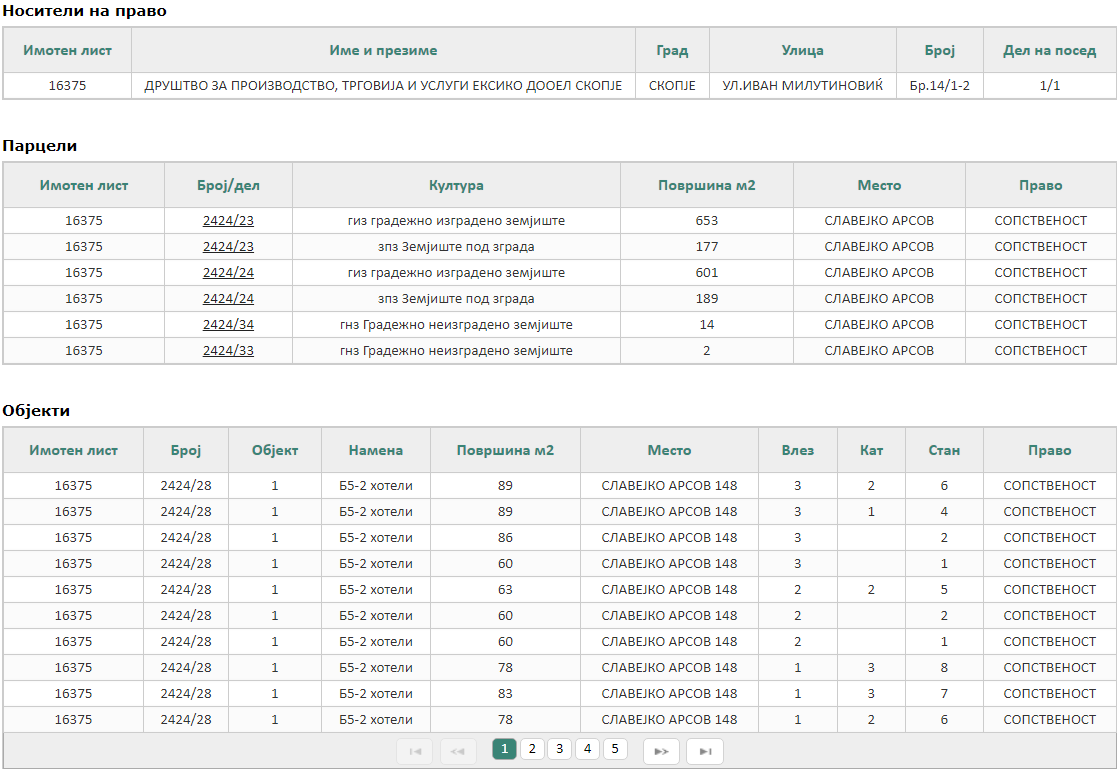Click the Култура column header in Парцели
1117x769 pixels.
pos(456,186)
